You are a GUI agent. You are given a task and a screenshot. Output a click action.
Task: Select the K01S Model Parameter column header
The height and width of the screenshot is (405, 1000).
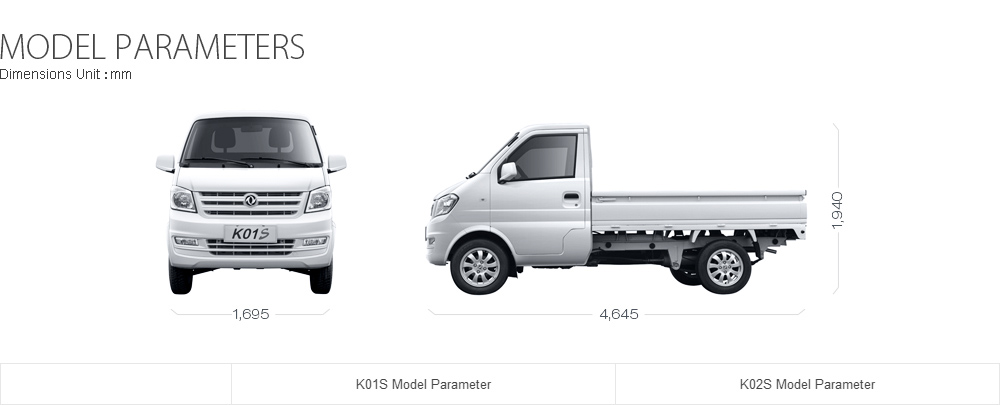point(423,385)
